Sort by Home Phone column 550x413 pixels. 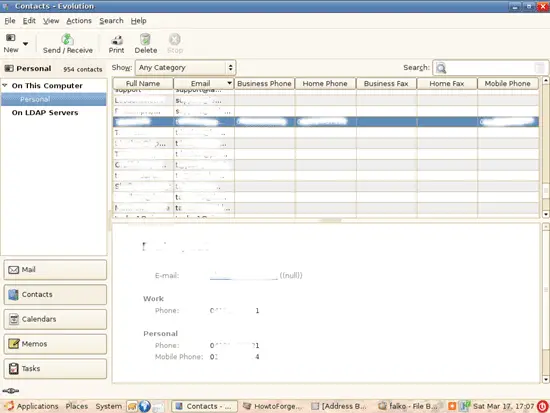(x=325, y=84)
